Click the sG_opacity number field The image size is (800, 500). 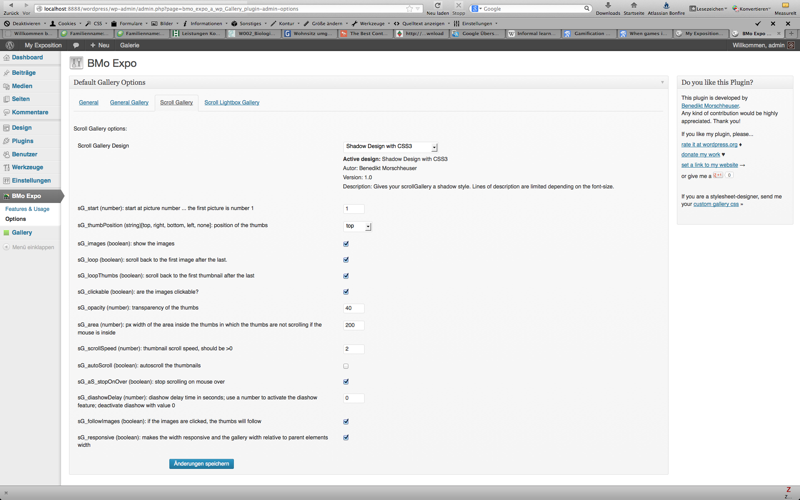pos(354,308)
